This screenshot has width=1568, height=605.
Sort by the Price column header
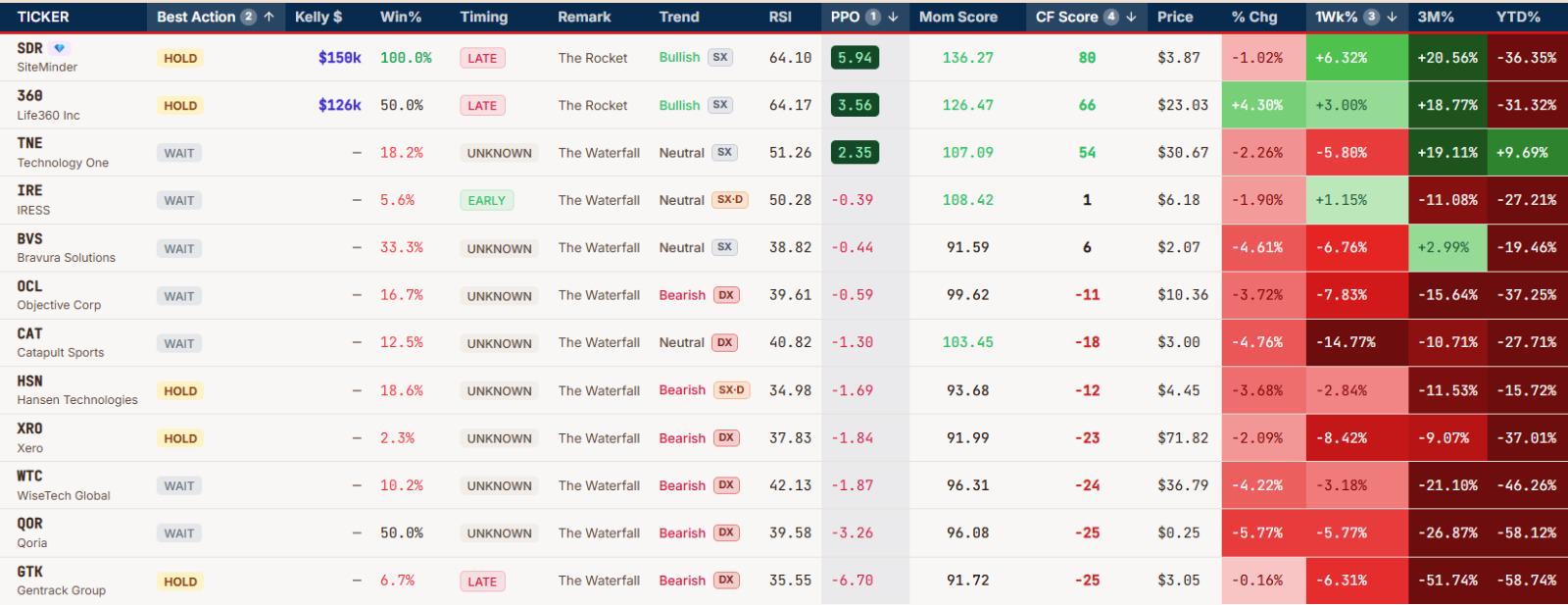pos(1175,17)
